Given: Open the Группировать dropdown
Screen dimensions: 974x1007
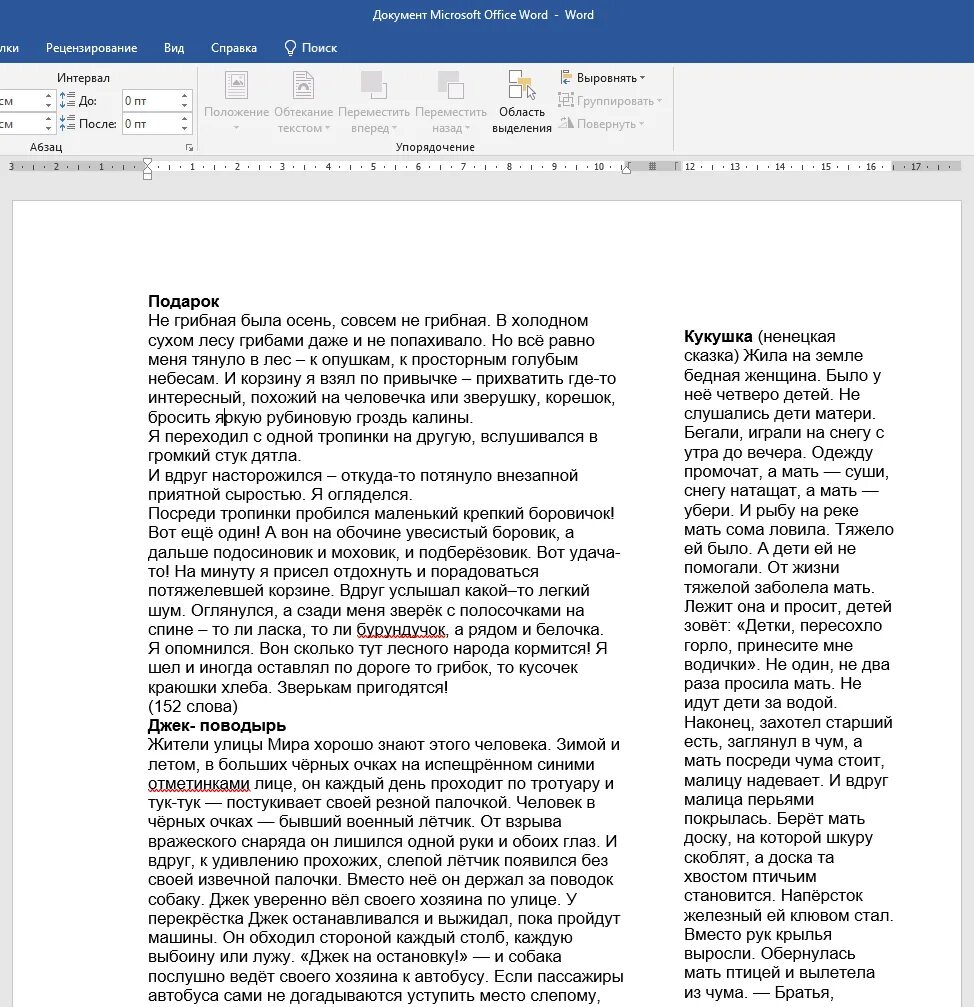Looking at the screenshot, I should (610, 101).
